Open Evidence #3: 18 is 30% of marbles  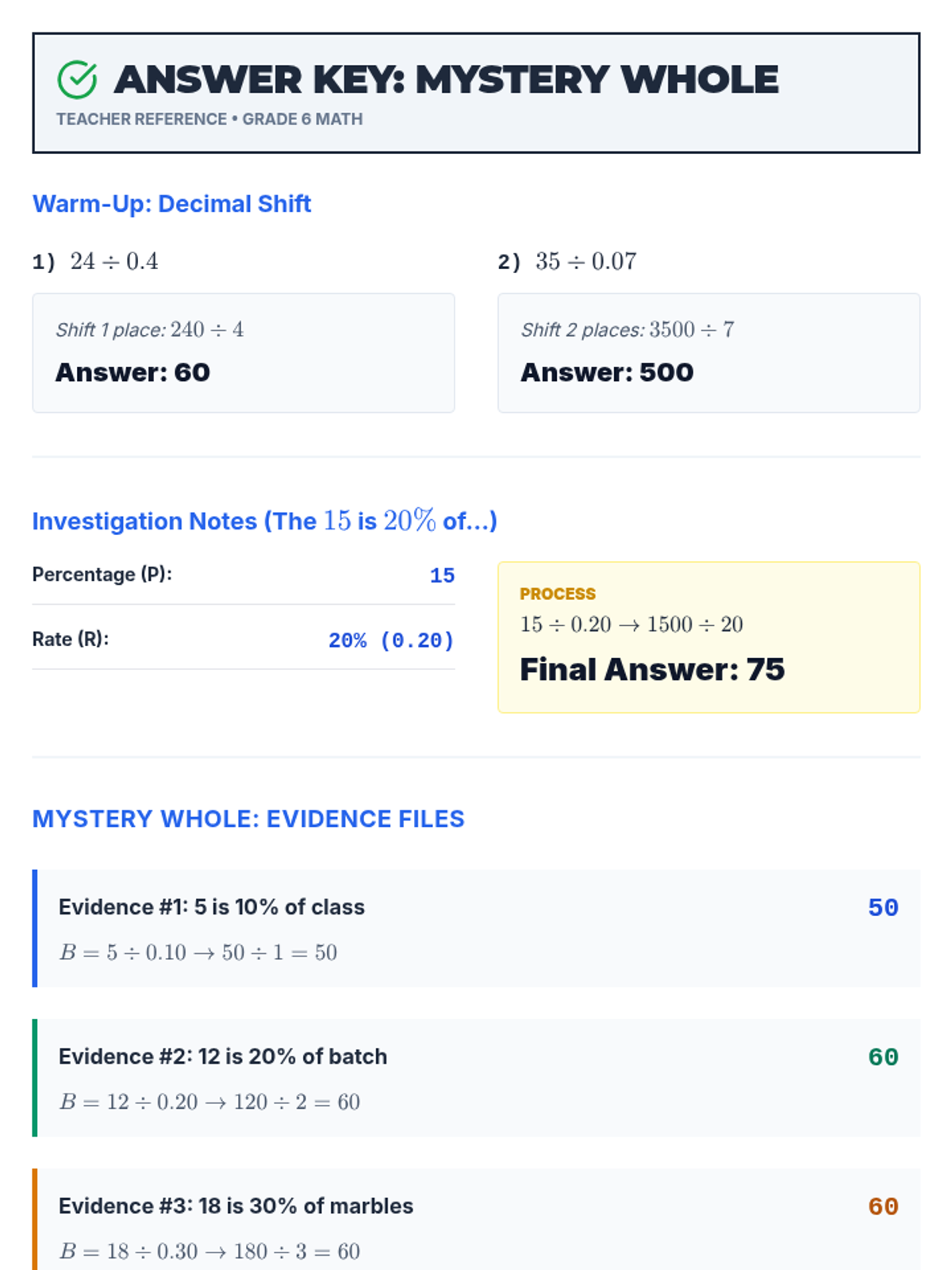236,1206
